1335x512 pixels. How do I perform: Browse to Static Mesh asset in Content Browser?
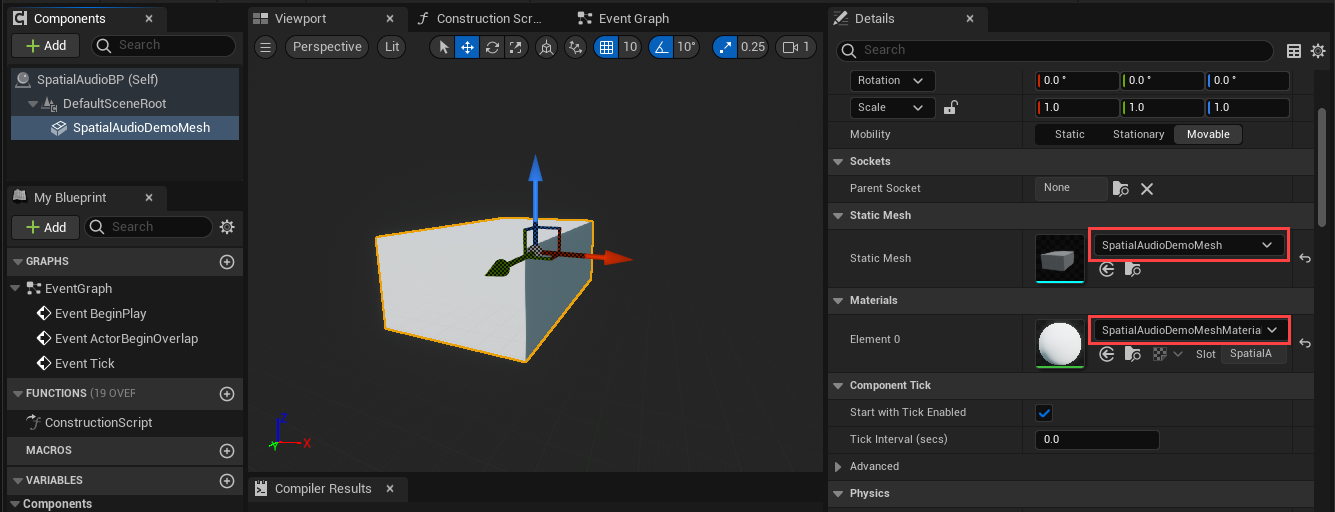[x=1132, y=269]
